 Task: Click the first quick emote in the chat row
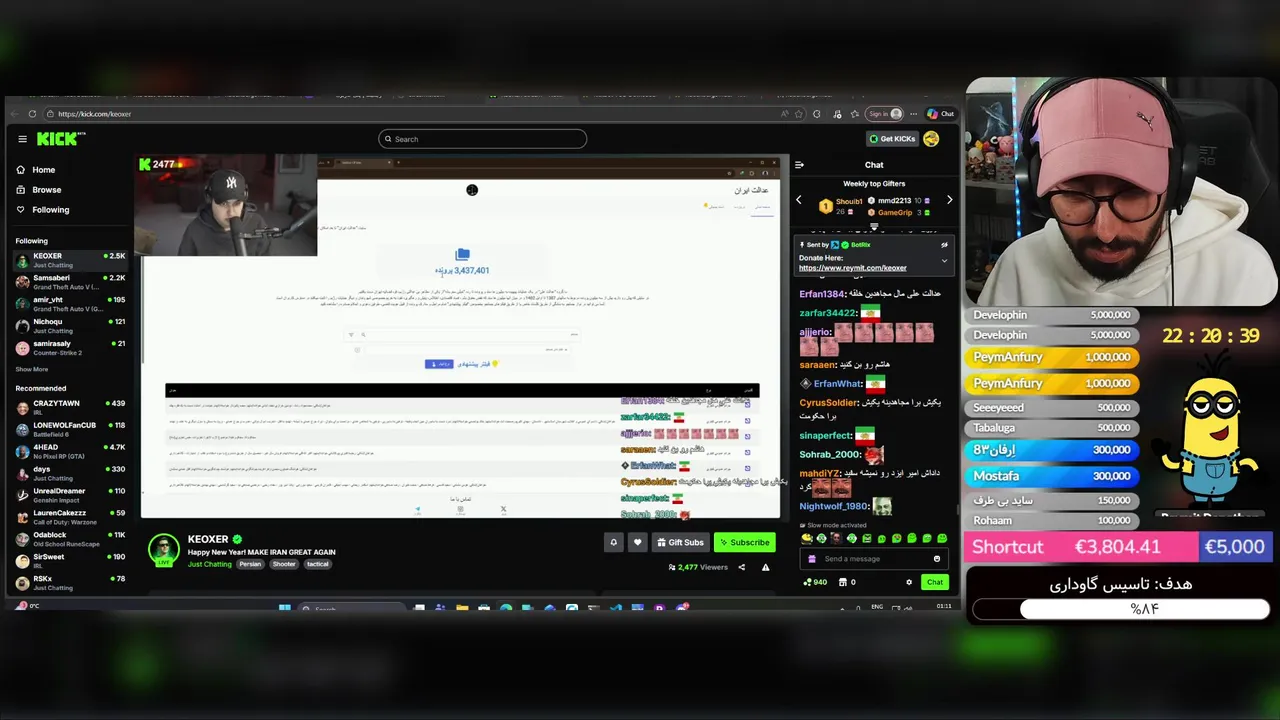[807, 539]
